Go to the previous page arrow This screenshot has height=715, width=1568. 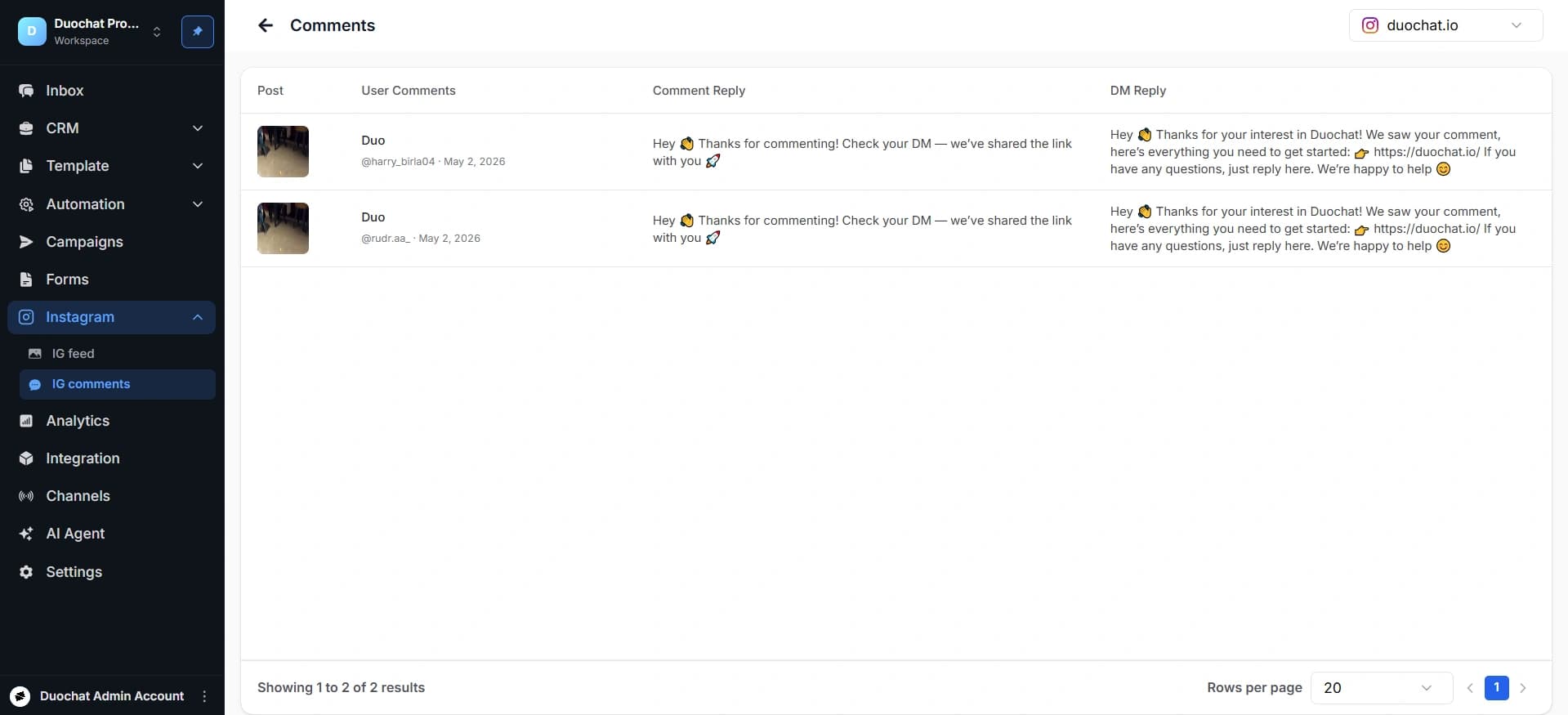pos(1470,688)
